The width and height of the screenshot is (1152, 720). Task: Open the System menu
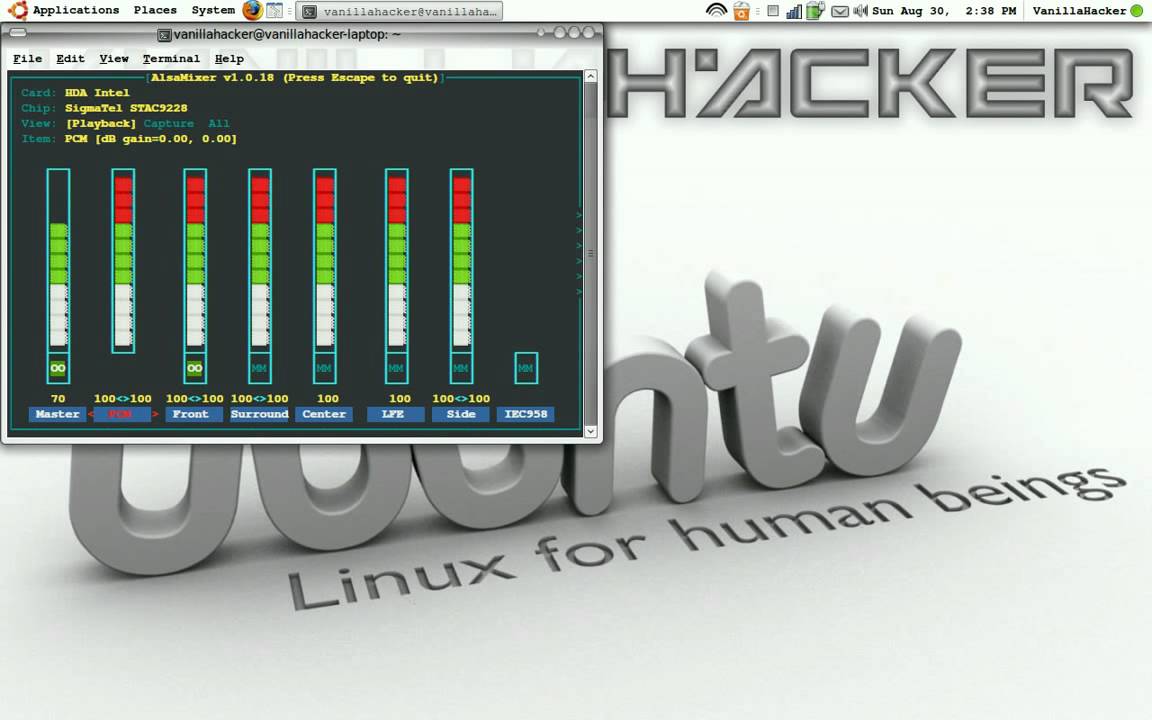213,10
